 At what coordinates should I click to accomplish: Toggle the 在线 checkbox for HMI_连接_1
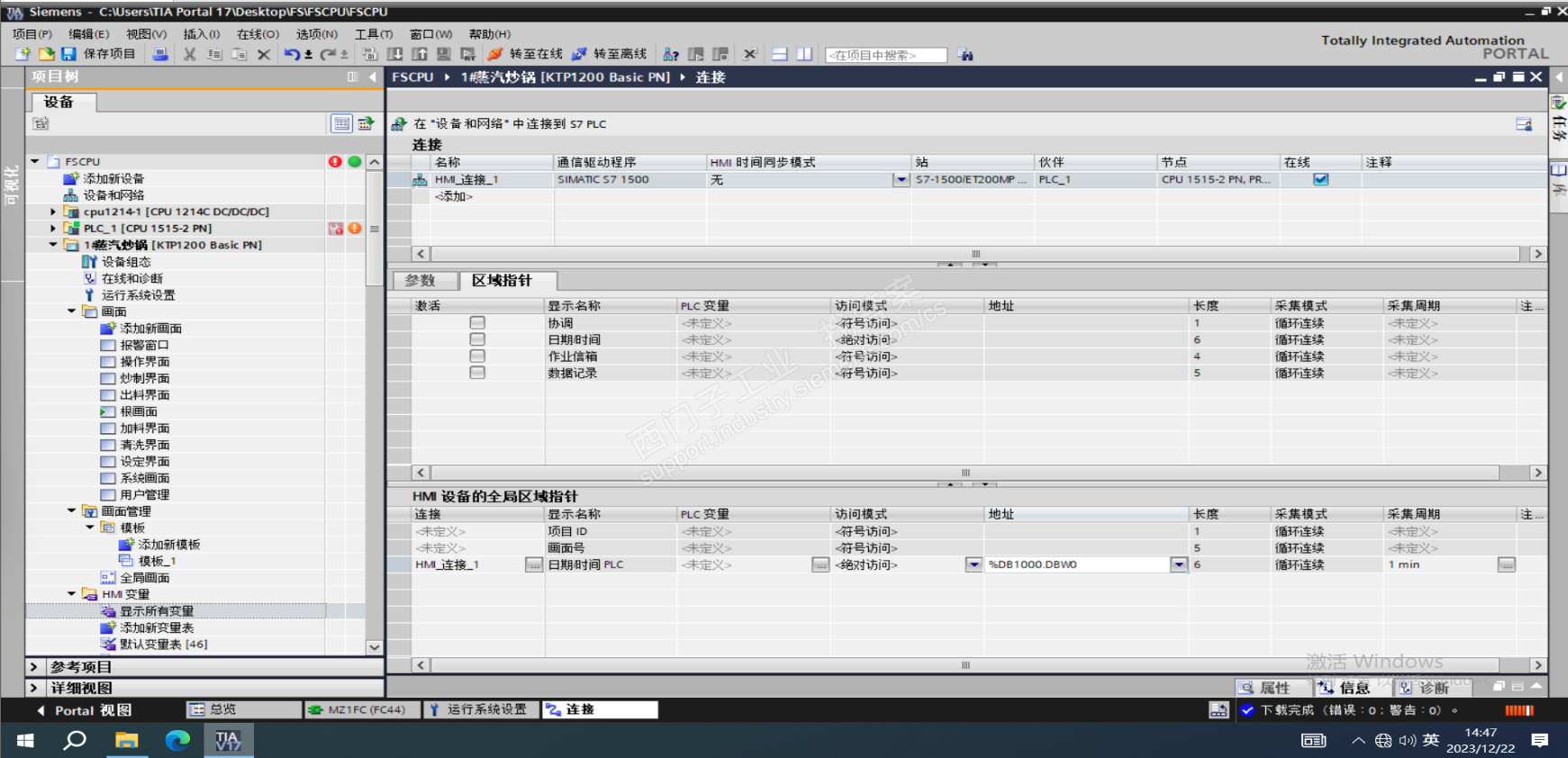coord(1320,179)
